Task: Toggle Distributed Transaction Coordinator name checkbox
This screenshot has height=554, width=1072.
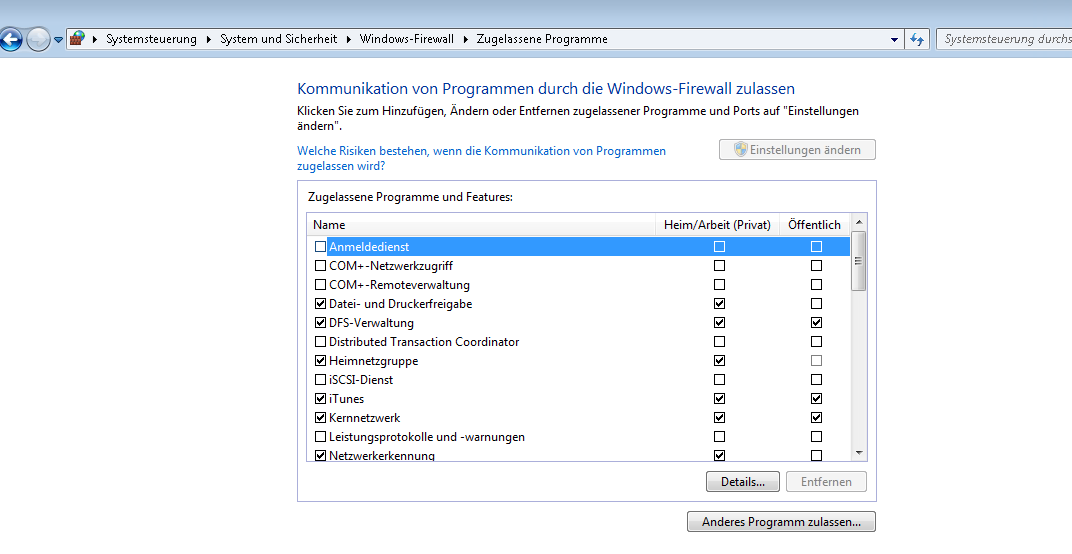Action: (x=320, y=341)
